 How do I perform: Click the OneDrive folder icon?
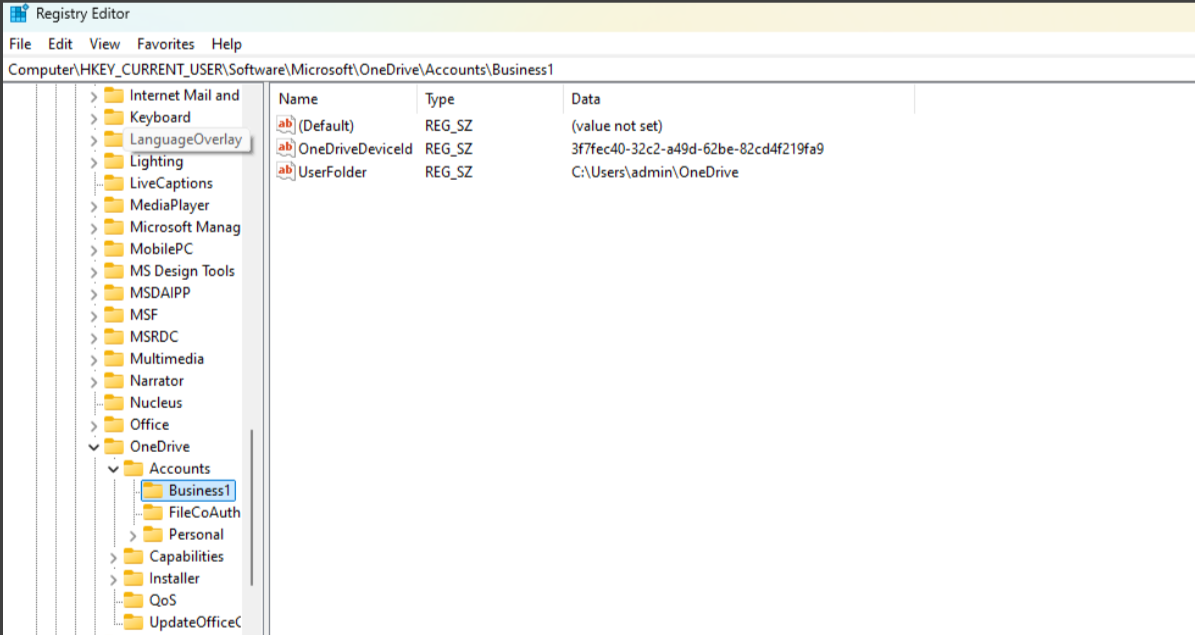pyautogui.click(x=114, y=447)
